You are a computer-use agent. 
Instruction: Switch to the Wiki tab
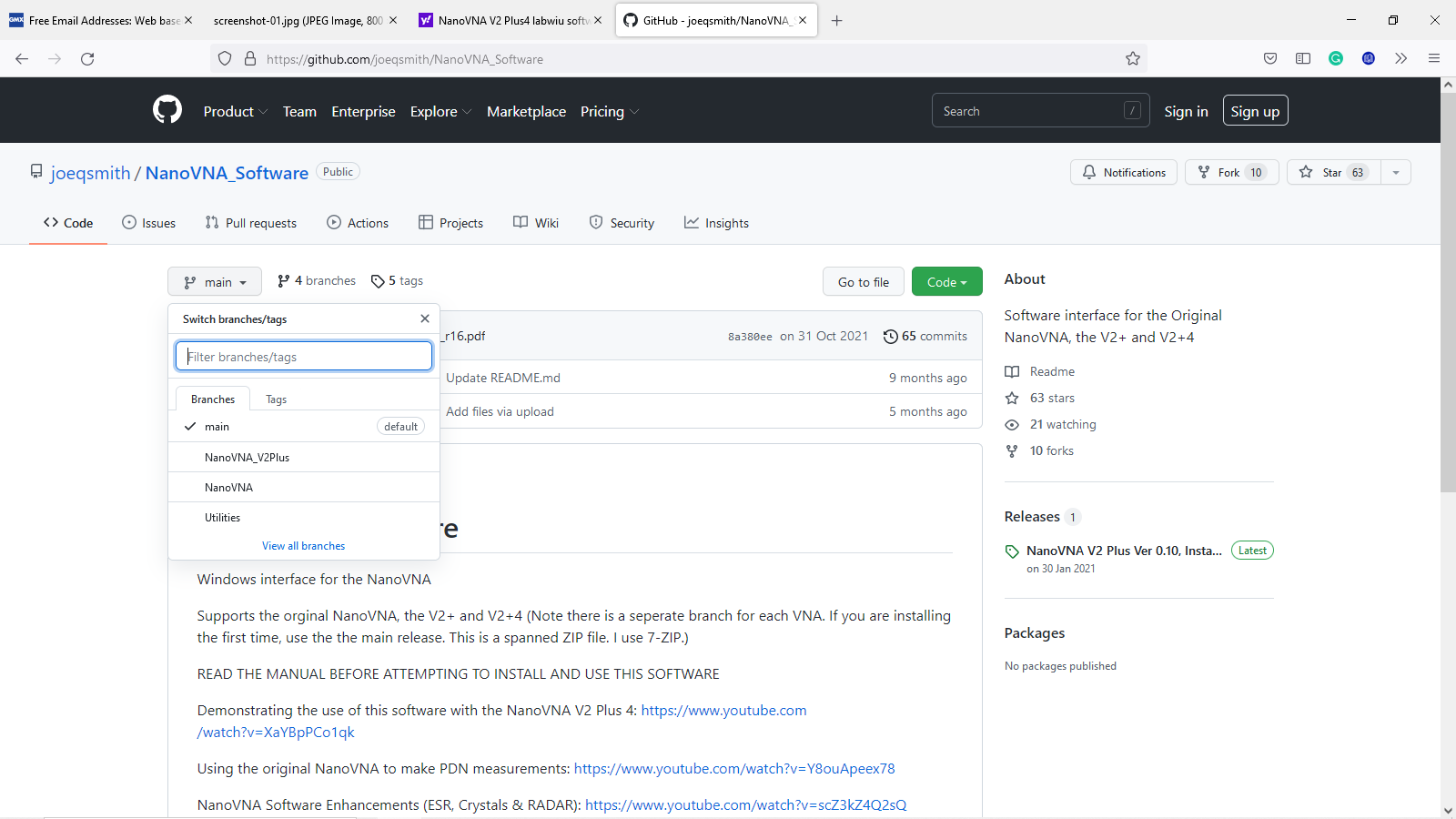pos(536,223)
